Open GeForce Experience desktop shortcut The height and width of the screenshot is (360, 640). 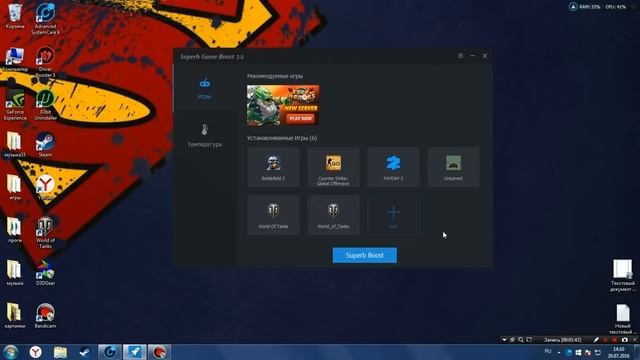(15, 105)
